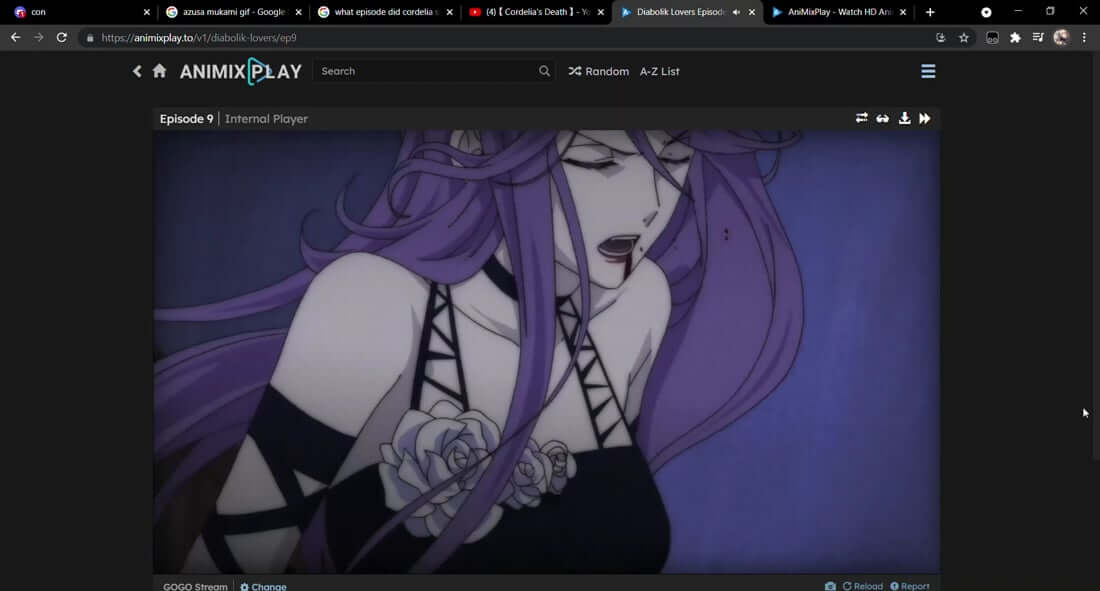1100x591 pixels.
Task: Click the Random link
Action: 599,71
